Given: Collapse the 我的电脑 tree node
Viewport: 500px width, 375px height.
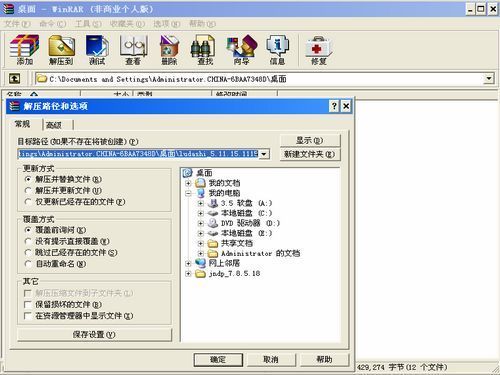Looking at the screenshot, I should 188,193.
